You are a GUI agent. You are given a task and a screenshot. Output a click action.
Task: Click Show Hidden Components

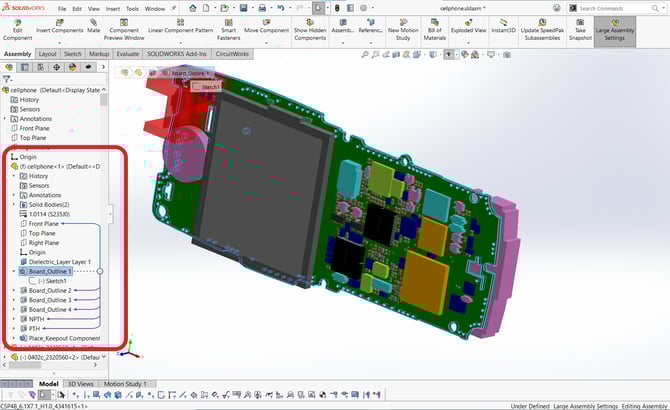coord(310,30)
